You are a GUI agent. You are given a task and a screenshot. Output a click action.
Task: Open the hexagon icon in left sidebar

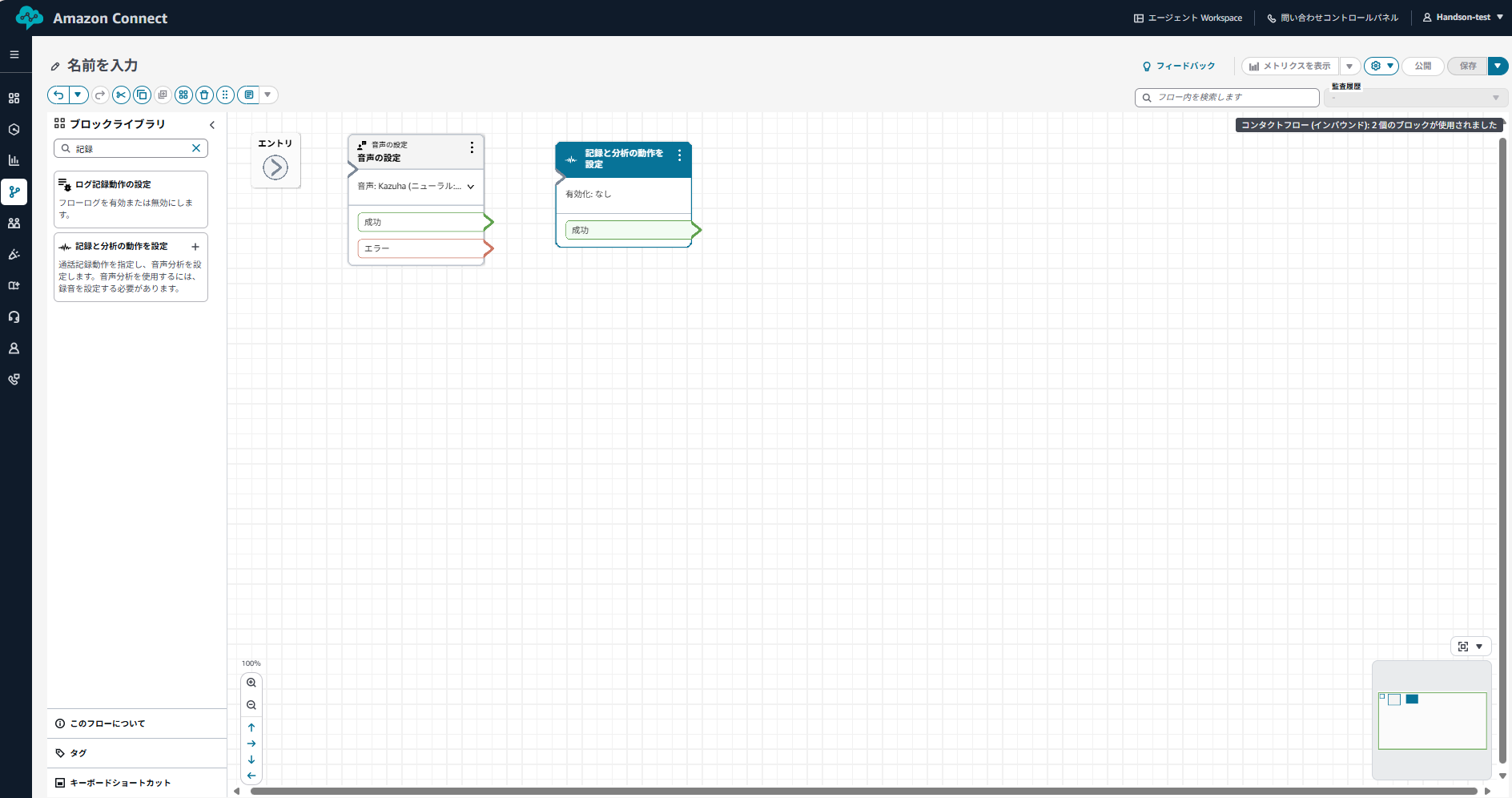(x=14, y=129)
